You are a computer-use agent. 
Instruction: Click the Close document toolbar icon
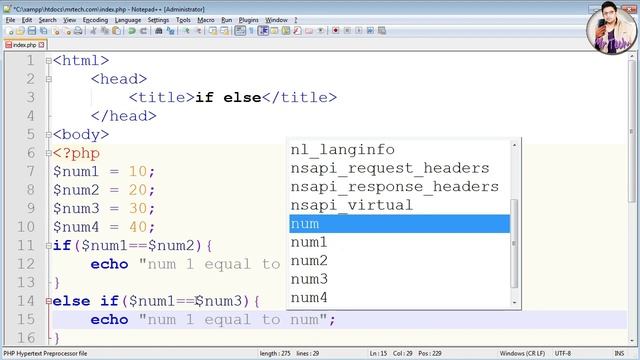tap(56, 31)
